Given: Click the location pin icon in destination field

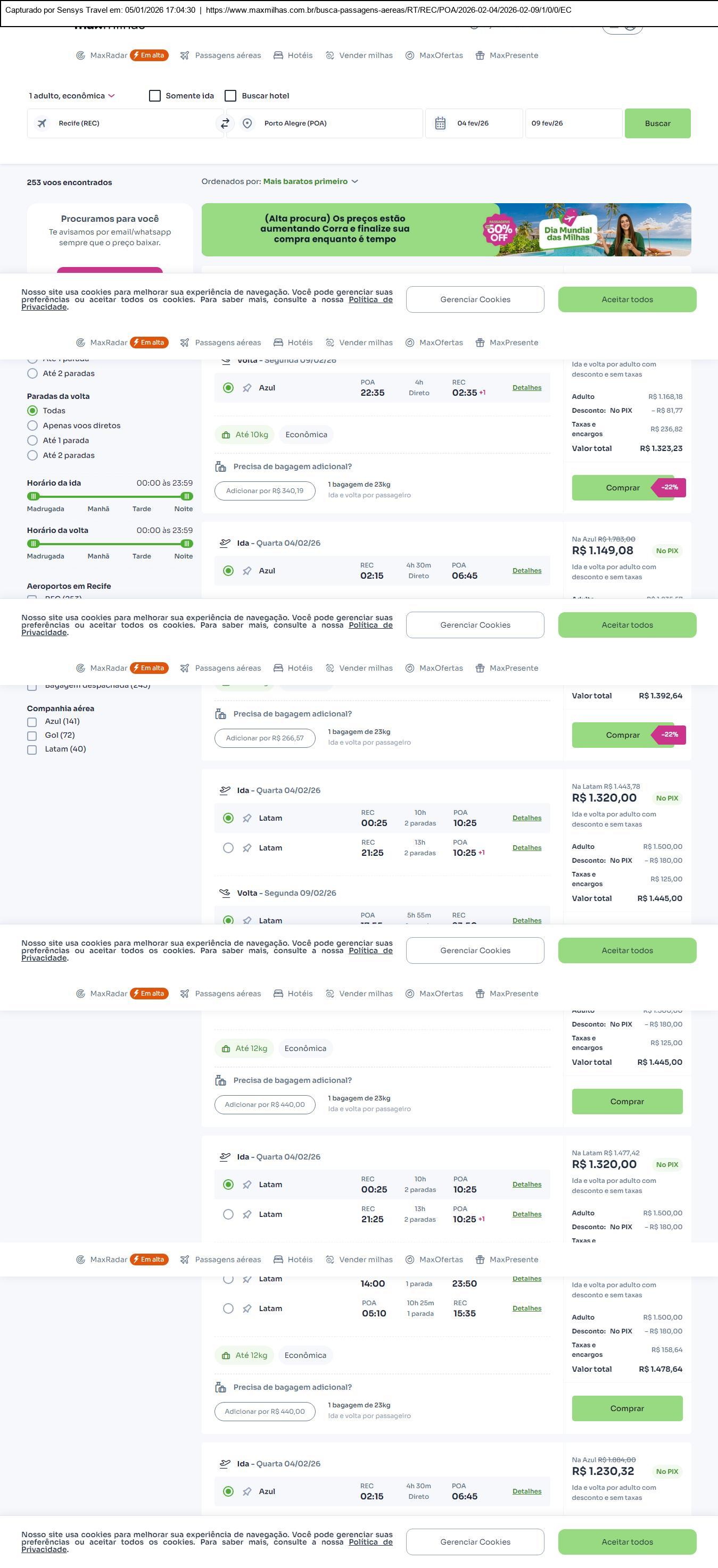Looking at the screenshot, I should [x=247, y=123].
